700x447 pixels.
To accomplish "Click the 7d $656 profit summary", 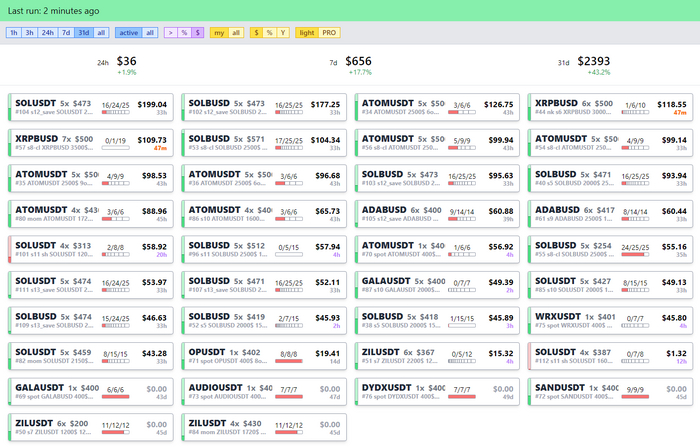I will 358,65.
